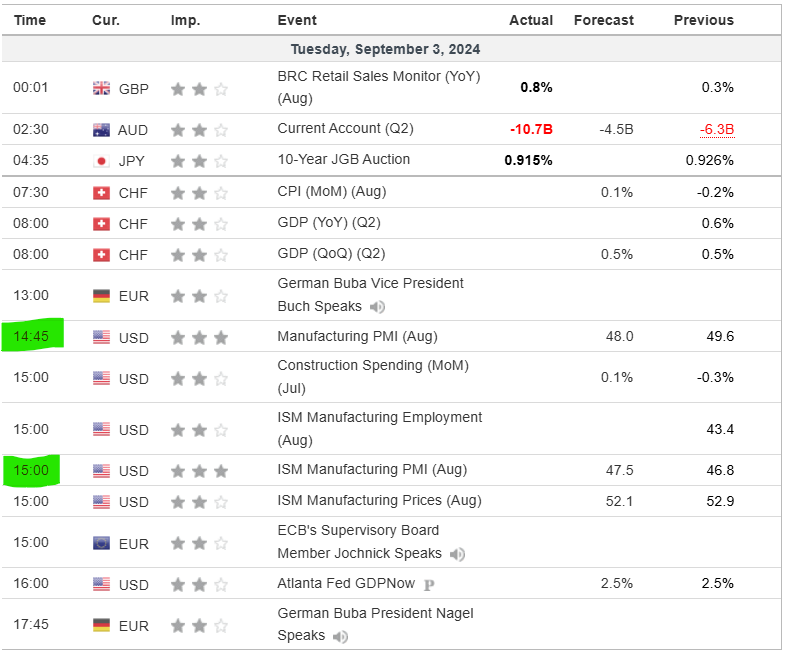Click the UK flag icon beside GBP

[101, 89]
